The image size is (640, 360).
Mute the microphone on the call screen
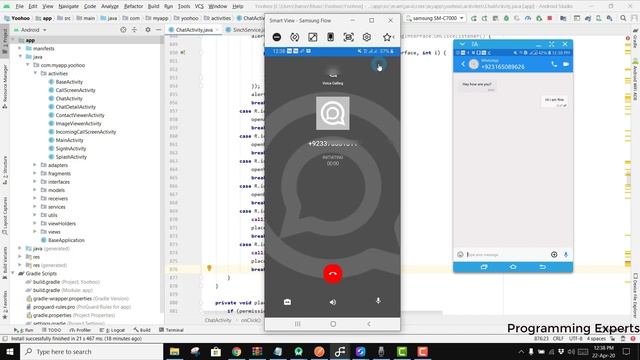(378, 301)
